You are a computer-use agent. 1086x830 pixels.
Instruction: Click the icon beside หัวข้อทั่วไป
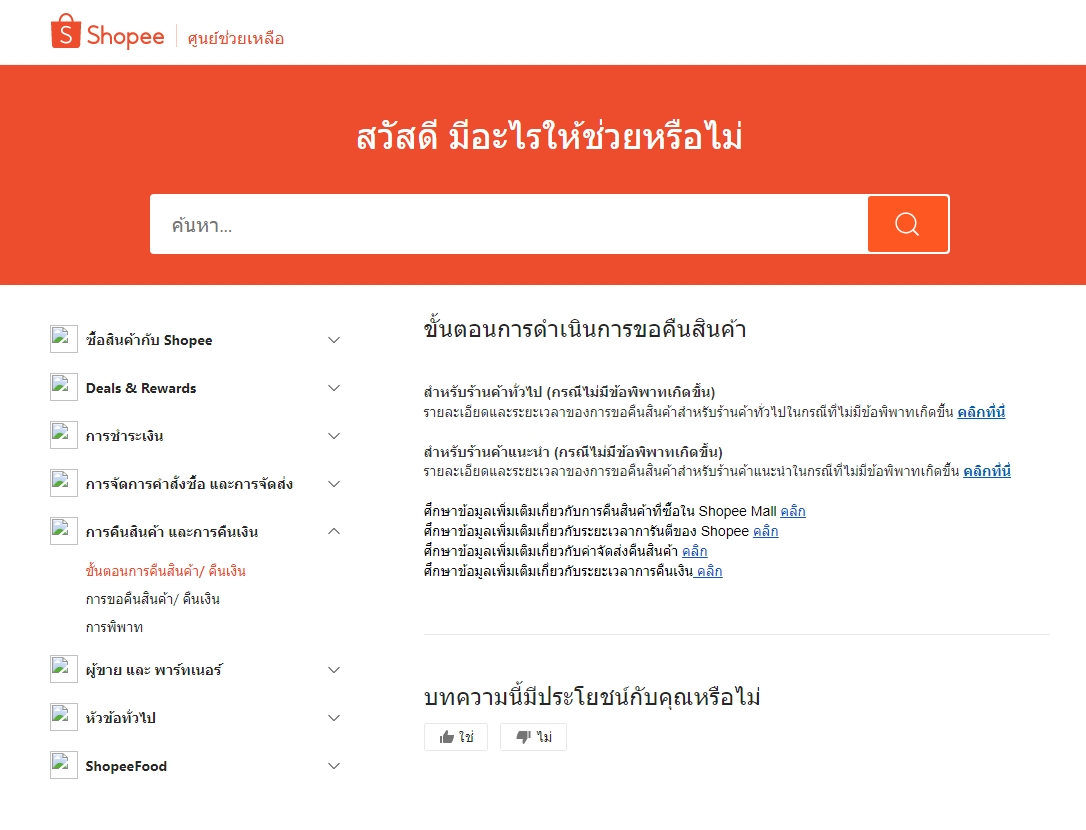tap(64, 718)
